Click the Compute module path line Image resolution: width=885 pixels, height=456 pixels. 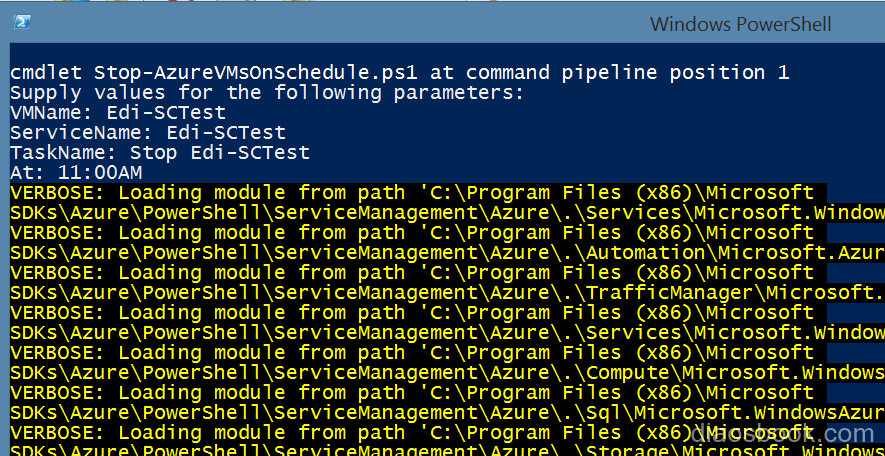tap(448, 373)
